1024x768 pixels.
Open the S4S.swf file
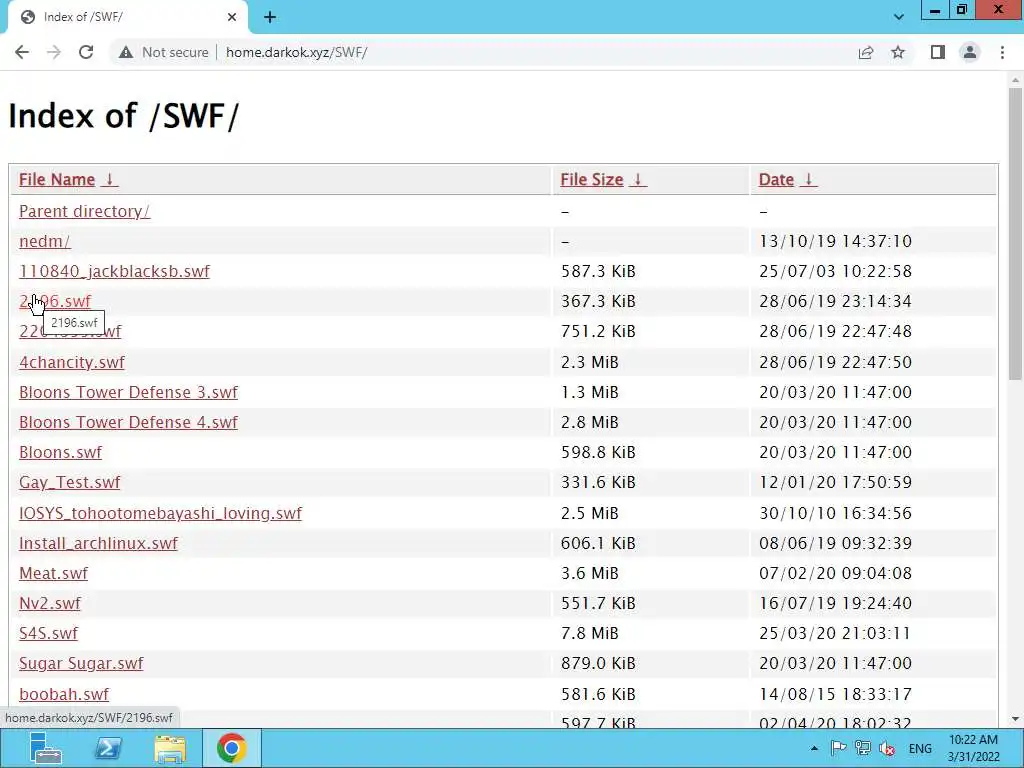48,633
